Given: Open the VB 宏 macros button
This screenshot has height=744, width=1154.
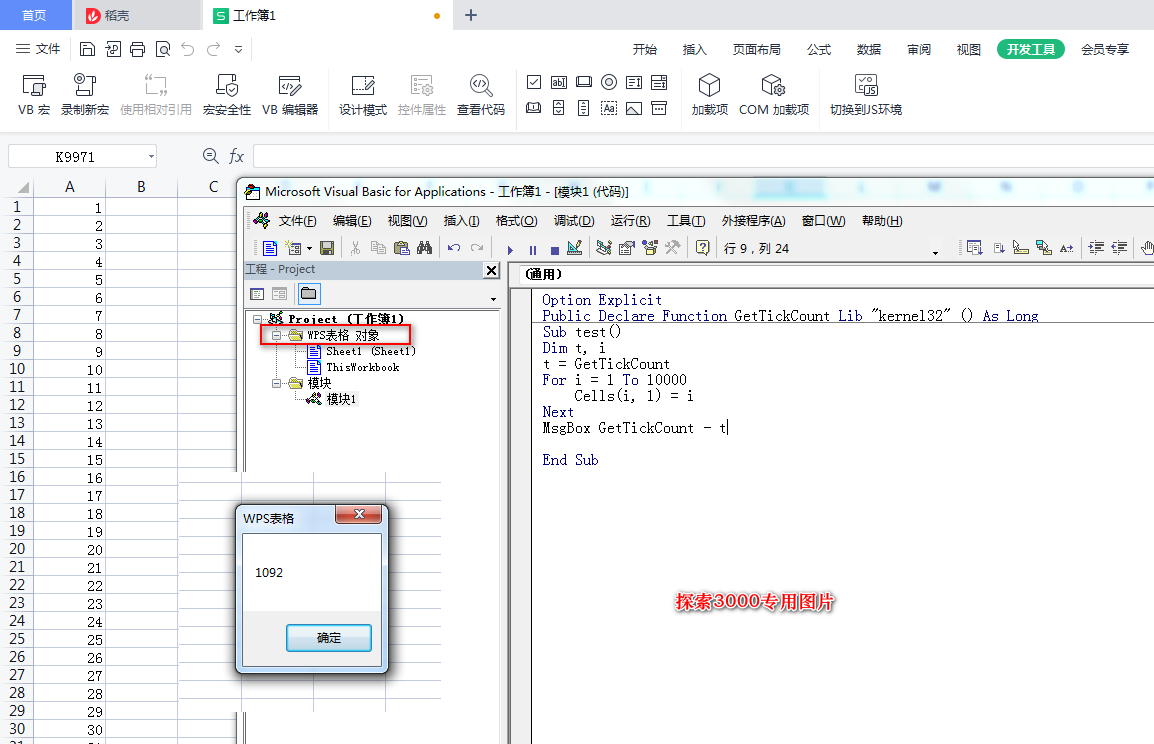Looking at the screenshot, I should pos(34,95).
